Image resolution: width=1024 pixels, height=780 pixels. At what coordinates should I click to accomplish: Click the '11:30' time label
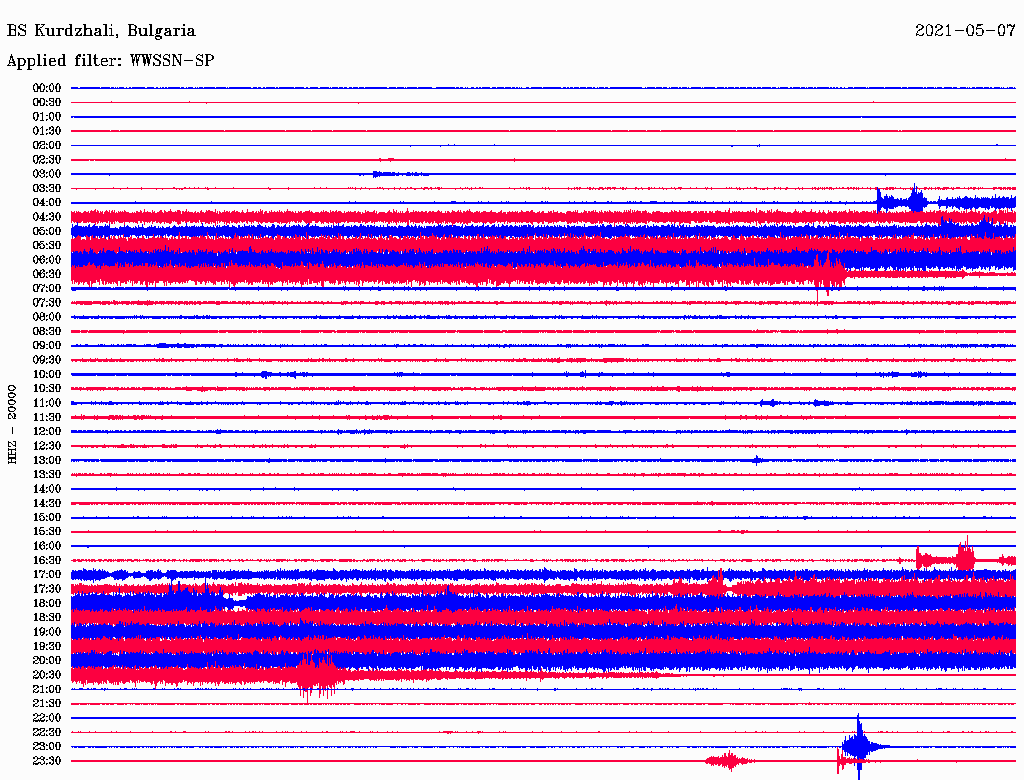47,417
